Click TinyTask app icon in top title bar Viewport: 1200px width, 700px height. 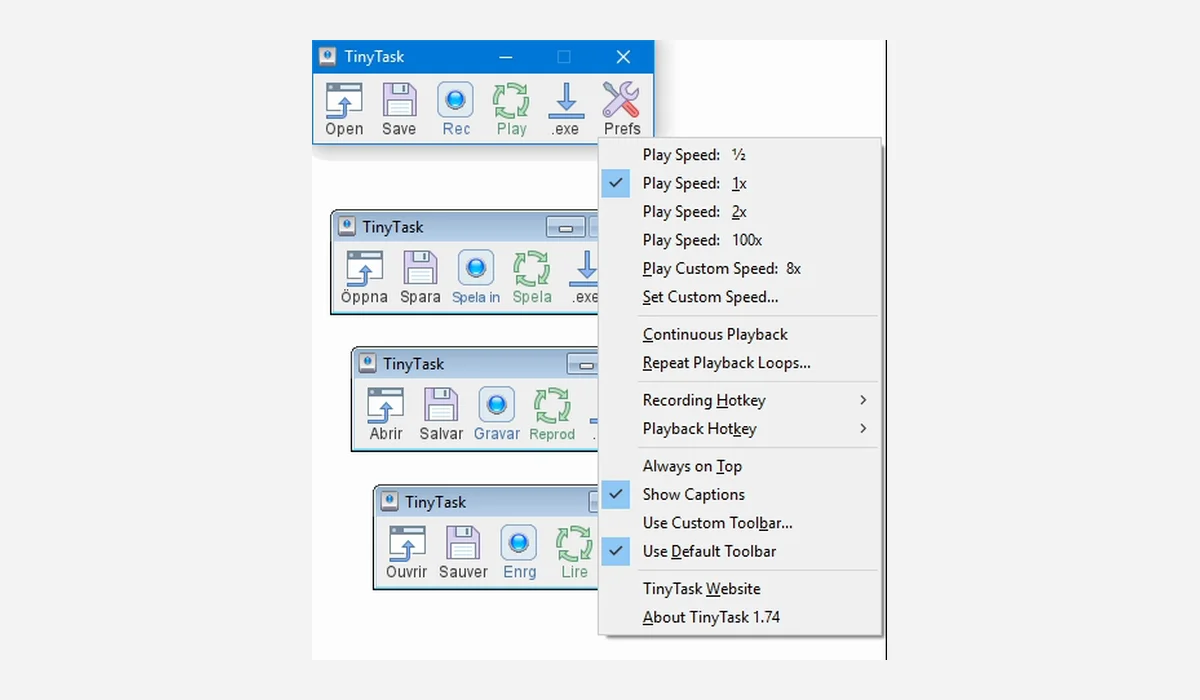[x=327, y=57]
